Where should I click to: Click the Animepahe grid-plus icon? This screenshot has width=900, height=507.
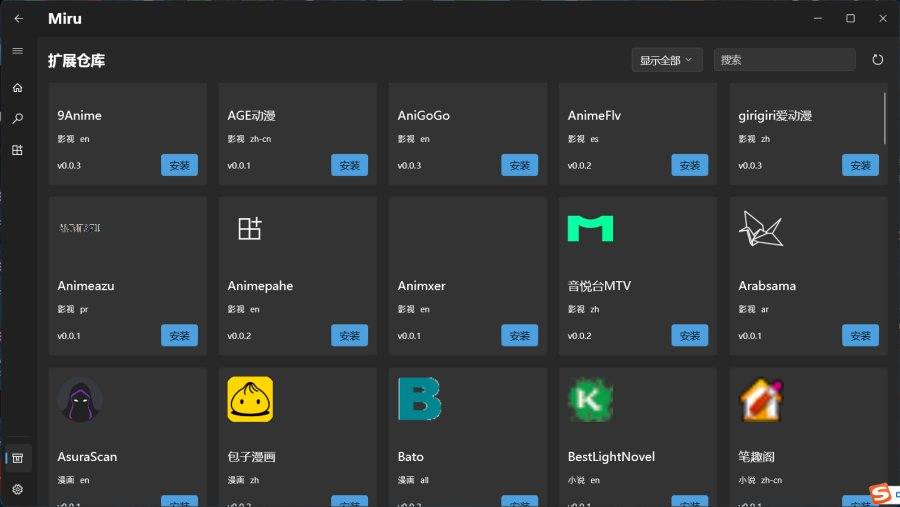250,229
